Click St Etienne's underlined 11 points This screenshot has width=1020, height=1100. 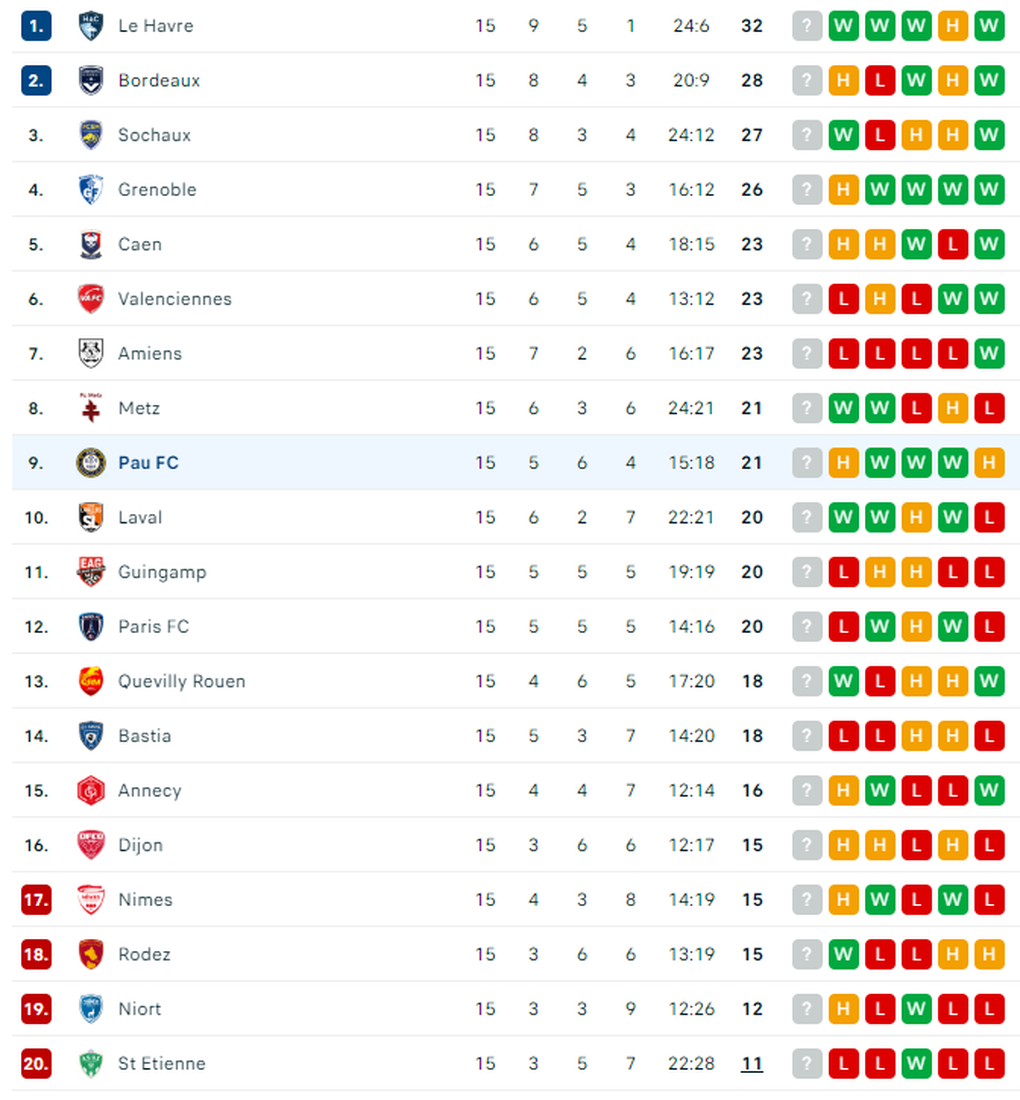(752, 1064)
